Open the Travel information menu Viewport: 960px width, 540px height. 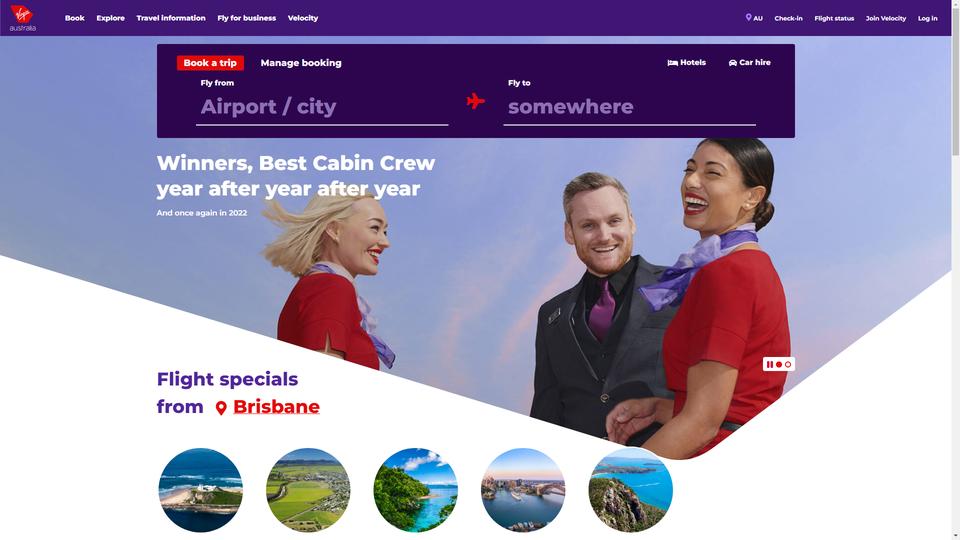pos(171,18)
